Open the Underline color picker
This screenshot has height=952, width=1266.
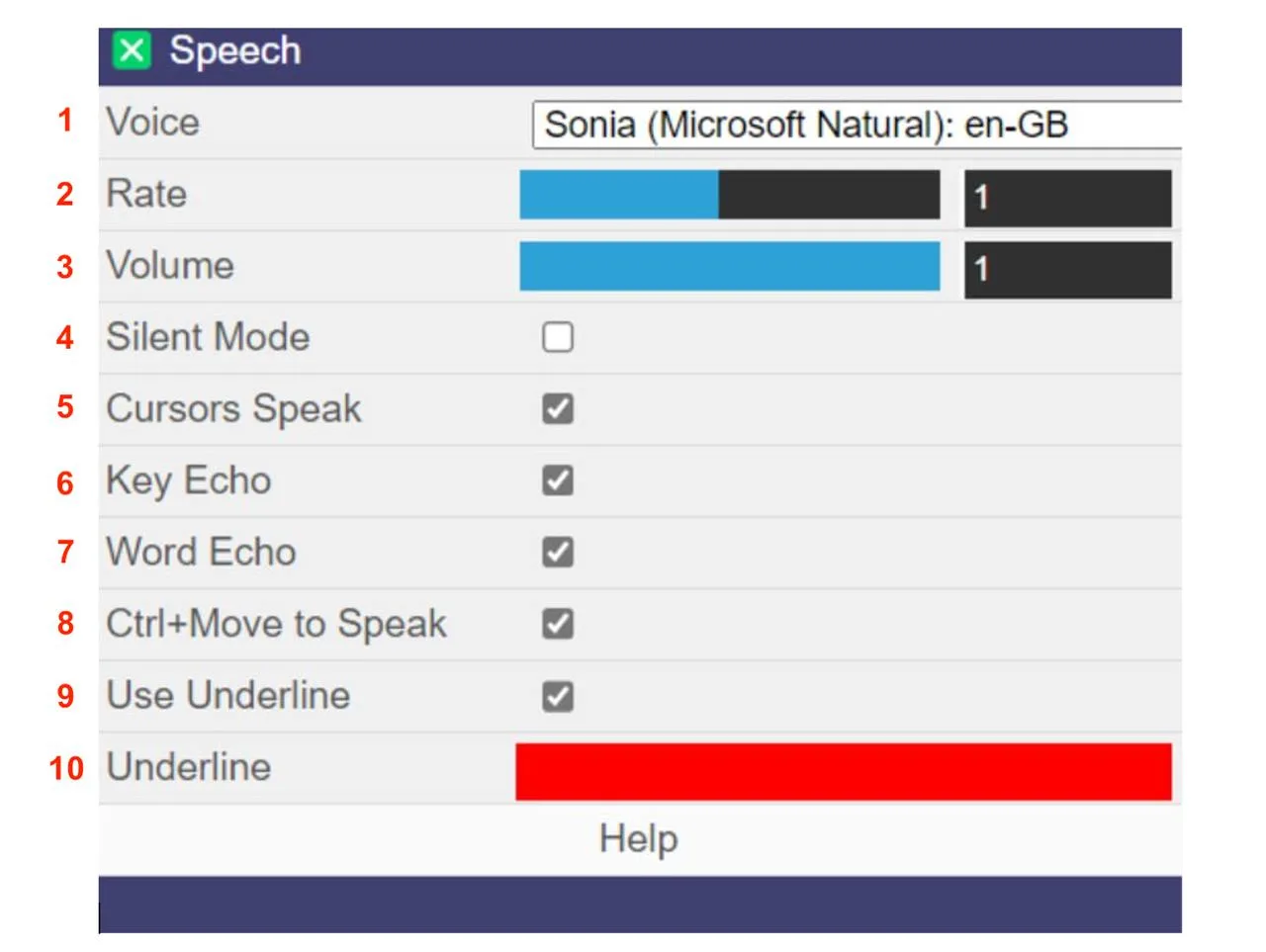843,771
